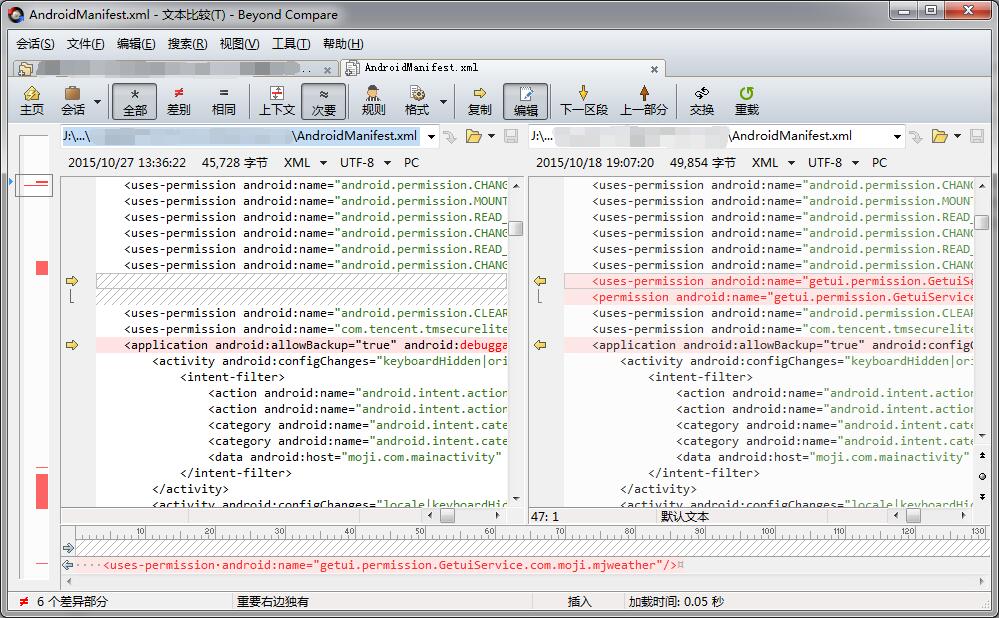Click the left save file icon
Screen dimensions: 999x618
click(511, 136)
